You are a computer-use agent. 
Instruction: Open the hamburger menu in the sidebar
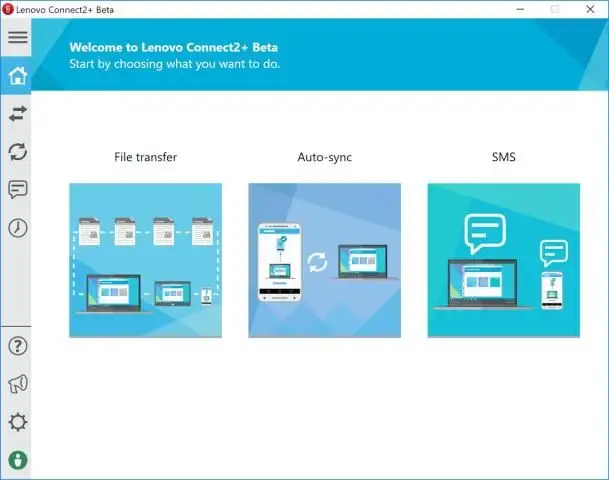coord(17,37)
